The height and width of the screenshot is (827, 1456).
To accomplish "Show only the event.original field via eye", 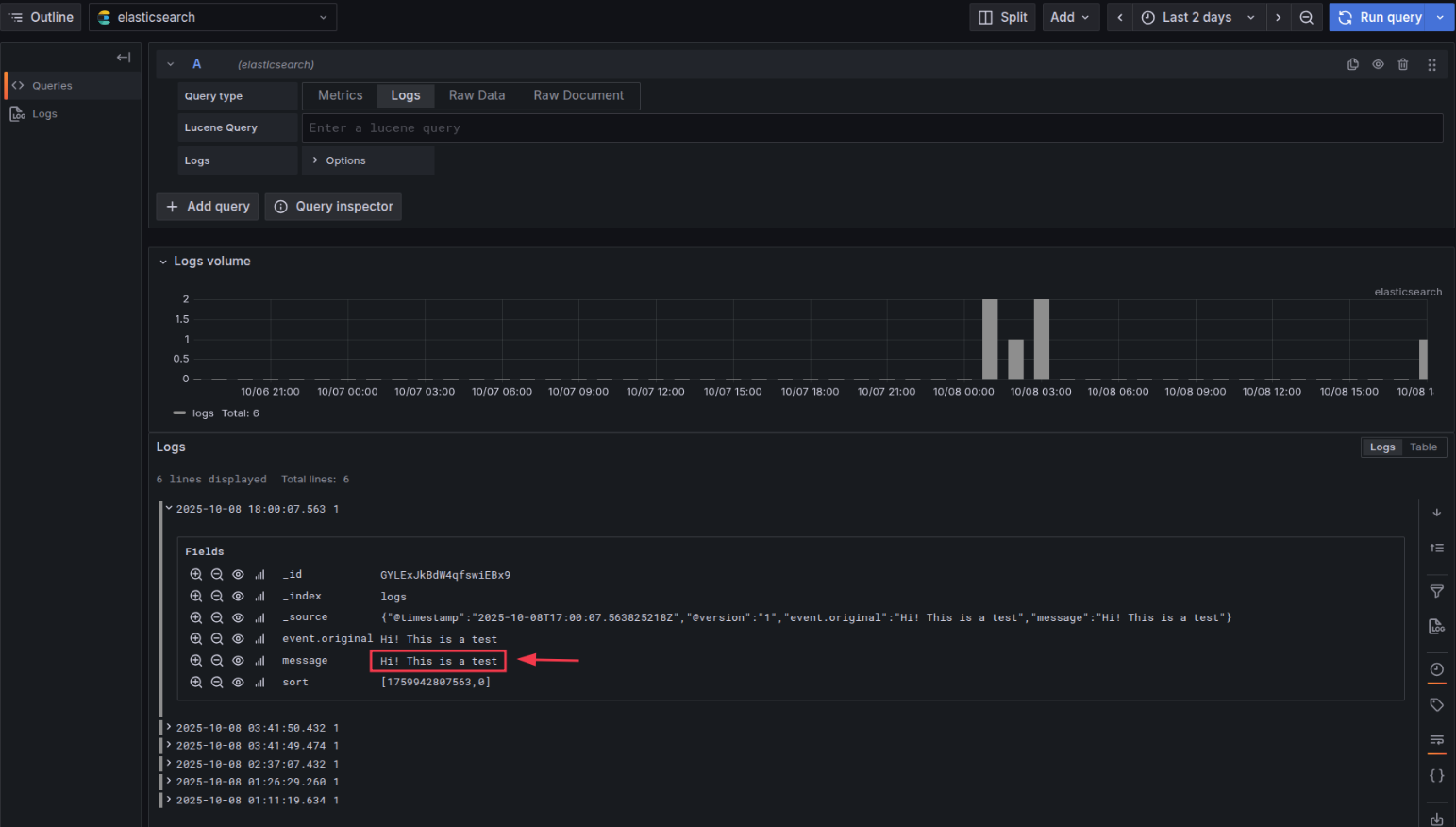I will click(x=238, y=639).
